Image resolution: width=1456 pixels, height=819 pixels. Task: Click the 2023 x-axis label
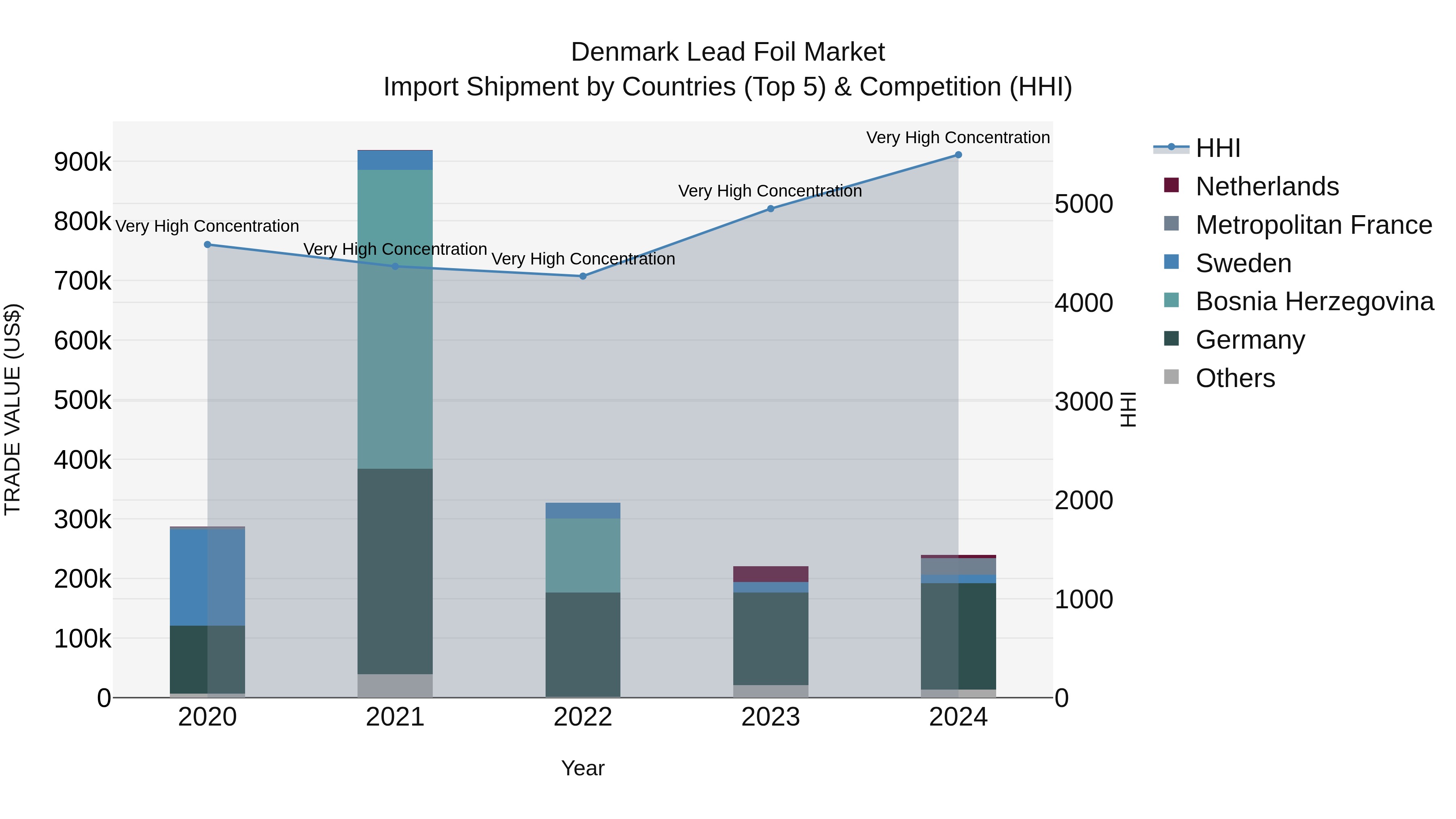tap(770, 717)
